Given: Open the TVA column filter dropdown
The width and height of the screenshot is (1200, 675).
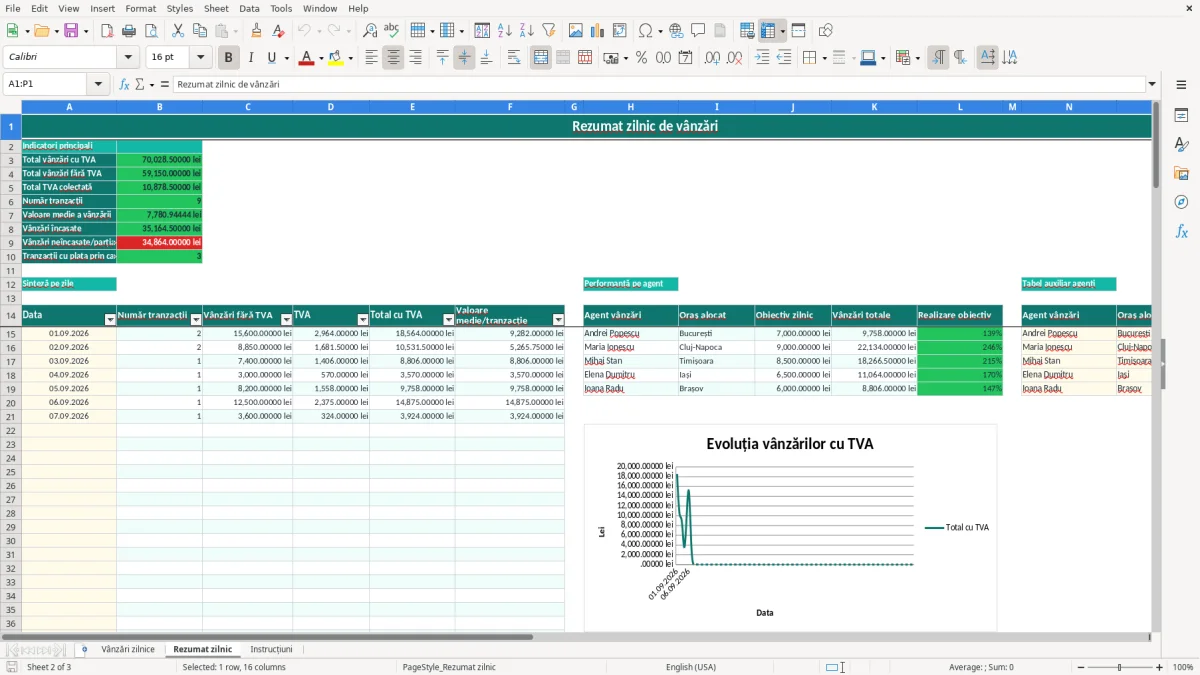Looking at the screenshot, I should (x=363, y=320).
